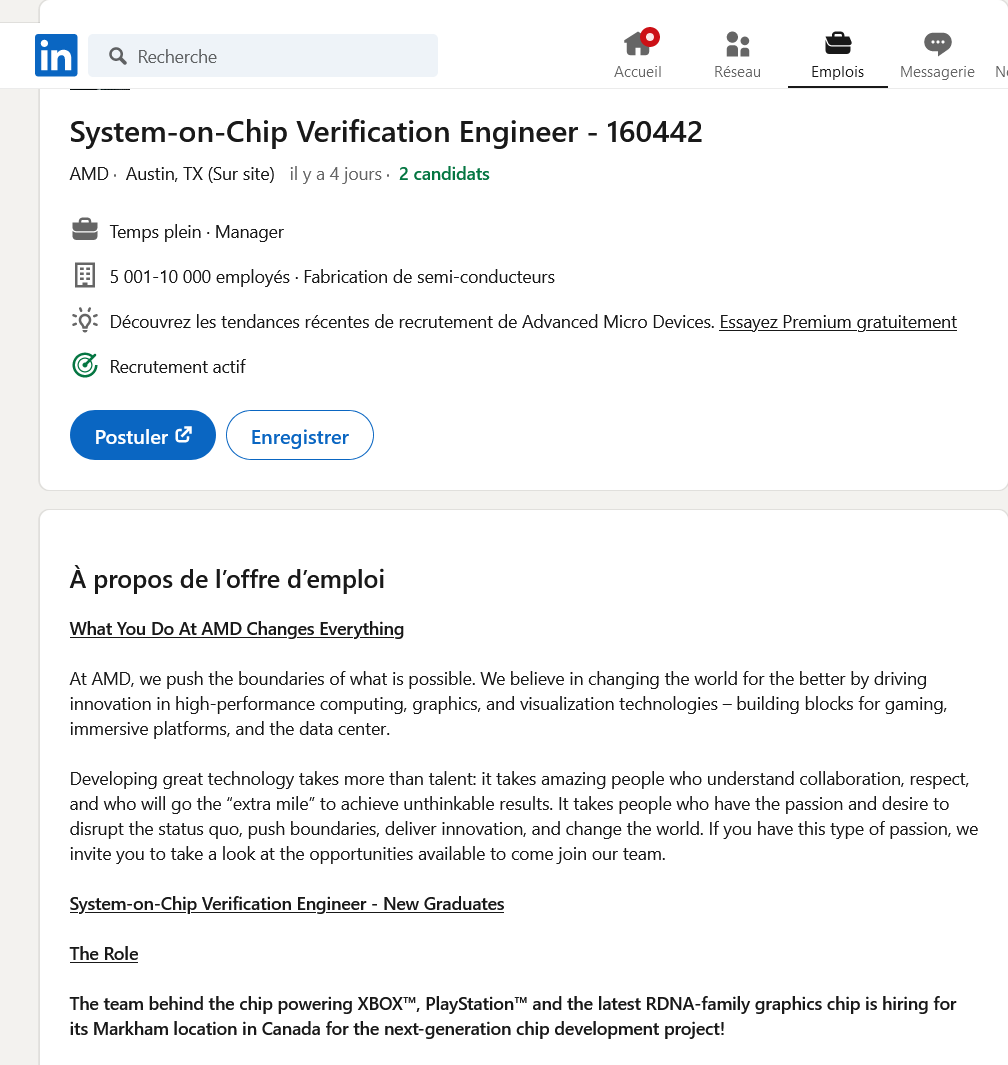Click the AMD company name
This screenshot has width=1008, height=1065.
pyautogui.click(x=89, y=174)
